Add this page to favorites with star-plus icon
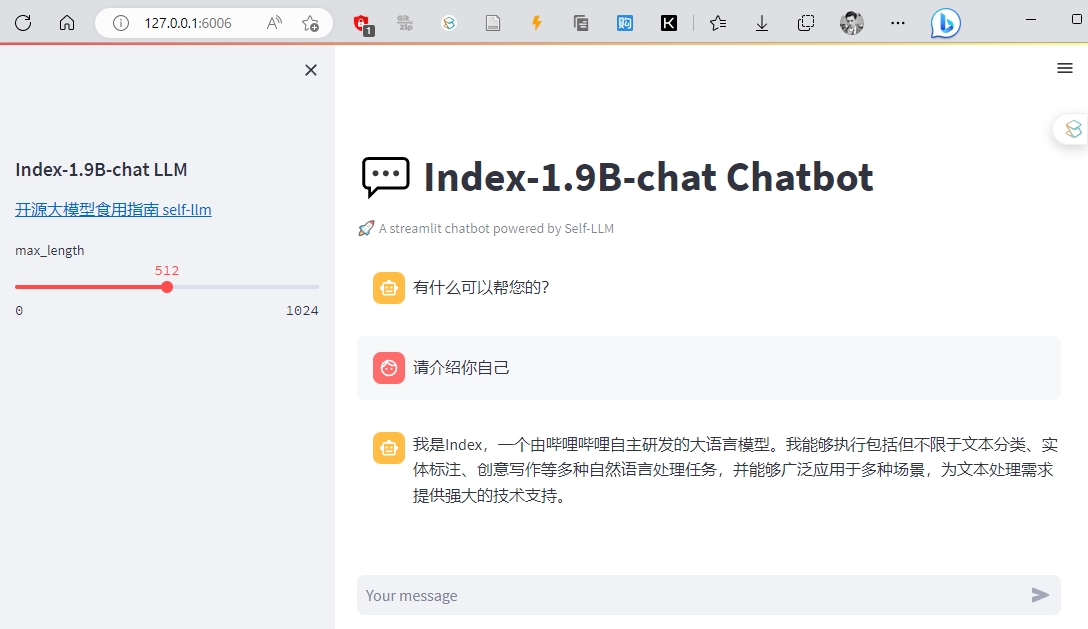1088x629 pixels. point(311,22)
